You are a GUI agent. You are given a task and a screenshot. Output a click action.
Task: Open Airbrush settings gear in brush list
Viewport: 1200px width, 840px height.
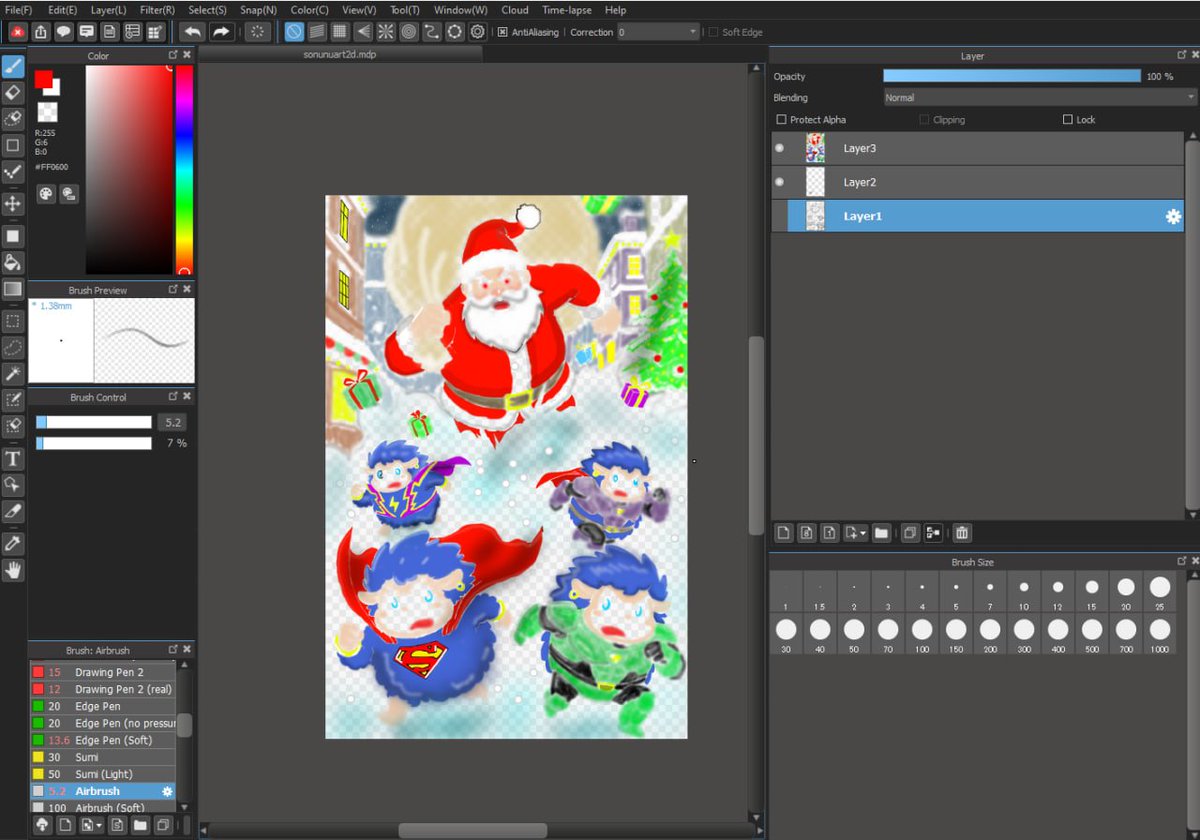167,791
